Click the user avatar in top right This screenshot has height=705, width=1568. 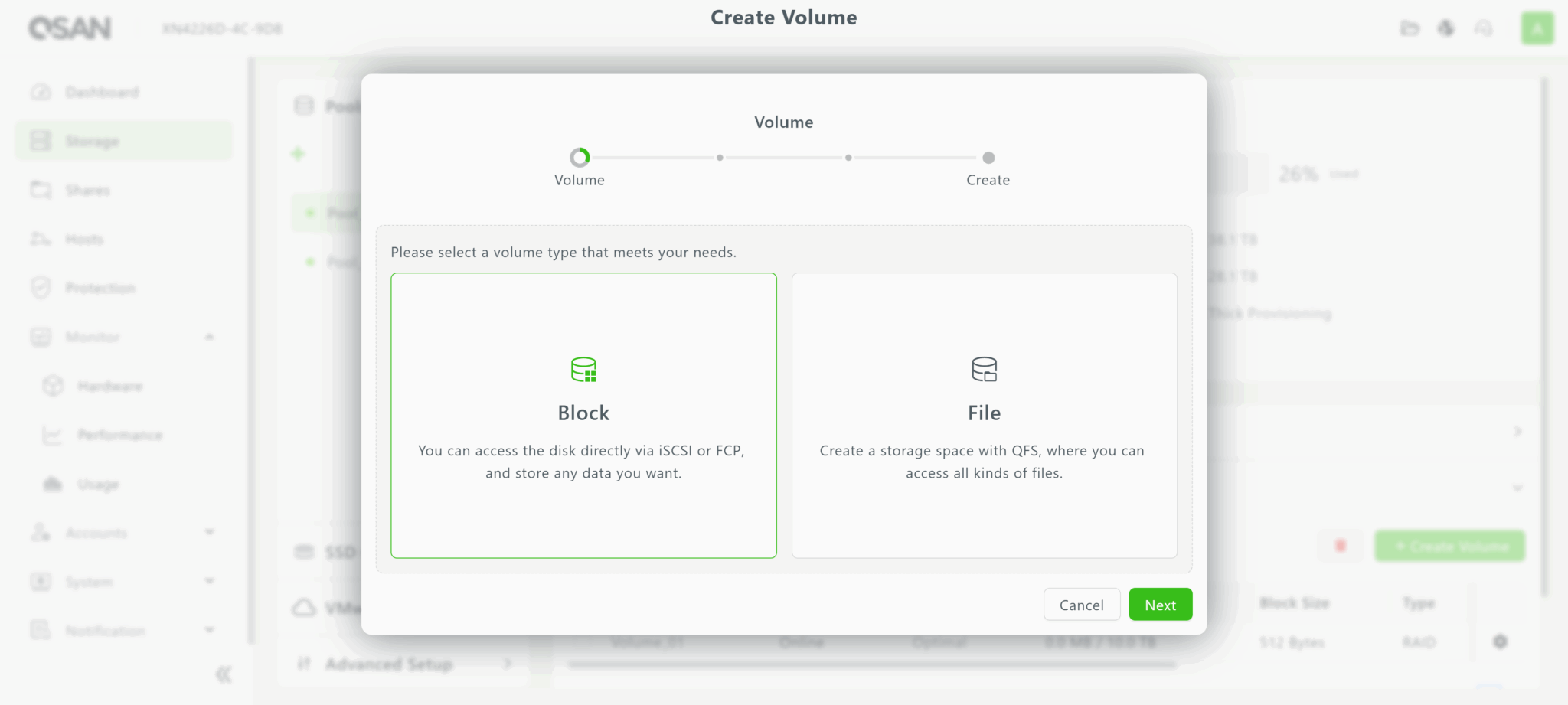(x=1537, y=29)
